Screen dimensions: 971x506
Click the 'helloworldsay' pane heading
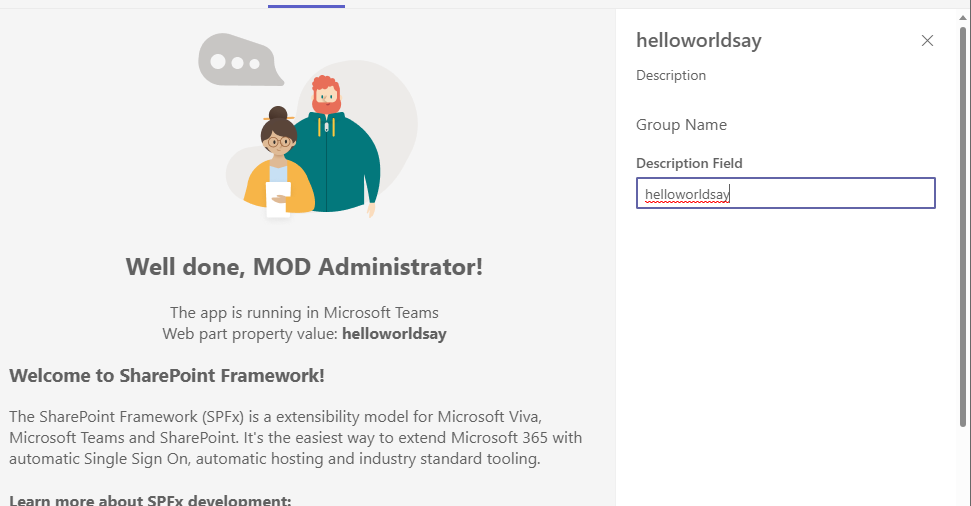(x=699, y=40)
